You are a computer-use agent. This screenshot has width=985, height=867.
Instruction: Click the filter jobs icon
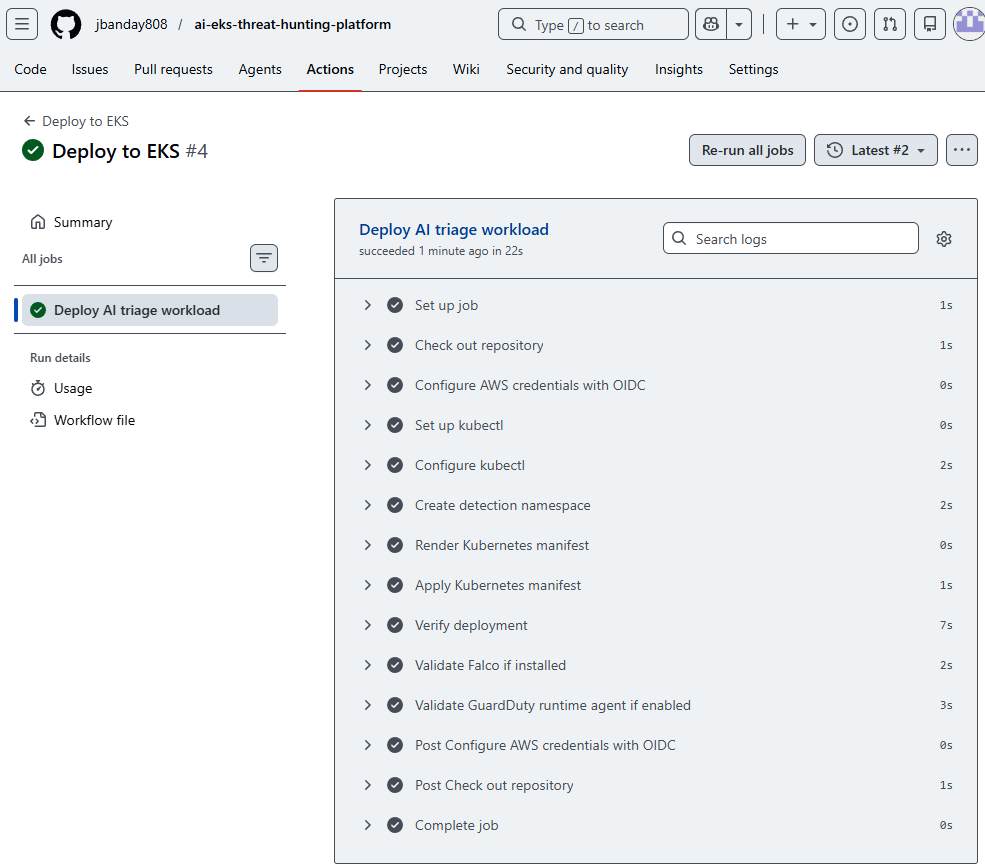click(264, 258)
